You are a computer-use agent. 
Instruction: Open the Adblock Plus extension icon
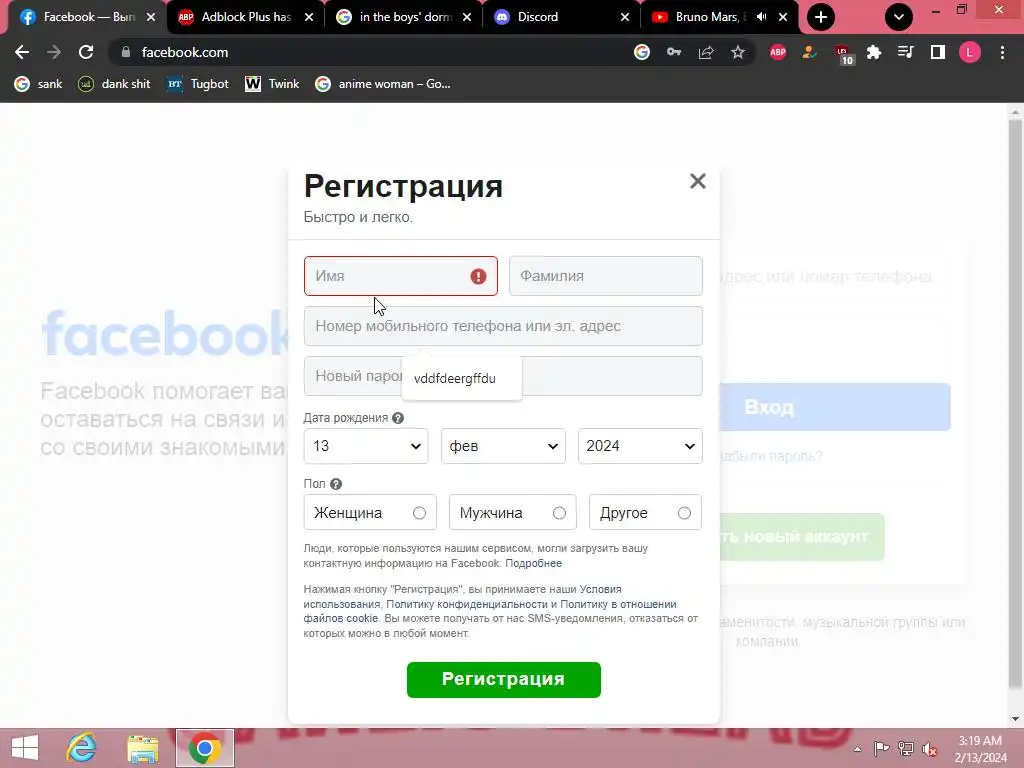click(x=778, y=52)
